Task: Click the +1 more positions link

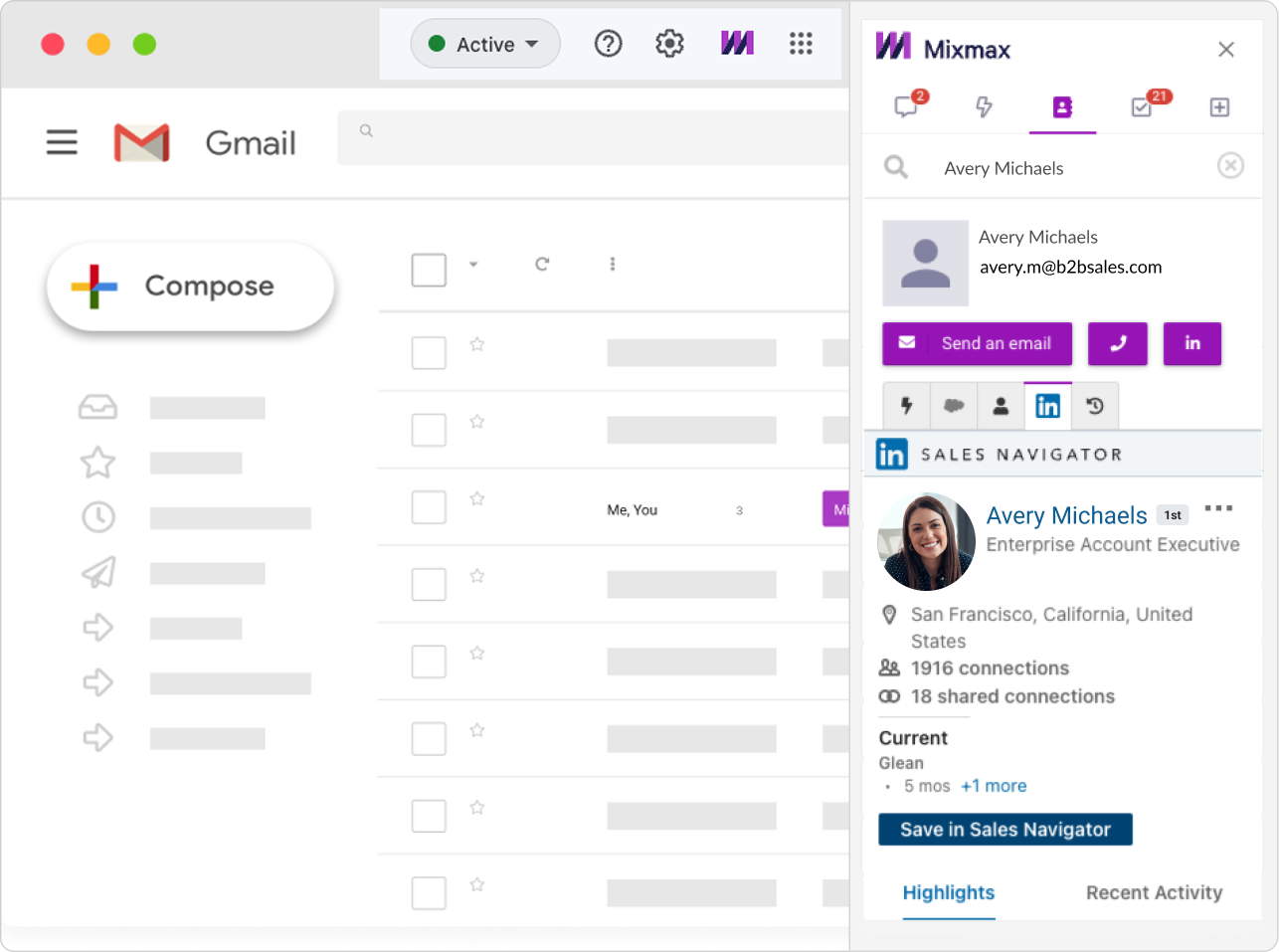Action: click(994, 786)
